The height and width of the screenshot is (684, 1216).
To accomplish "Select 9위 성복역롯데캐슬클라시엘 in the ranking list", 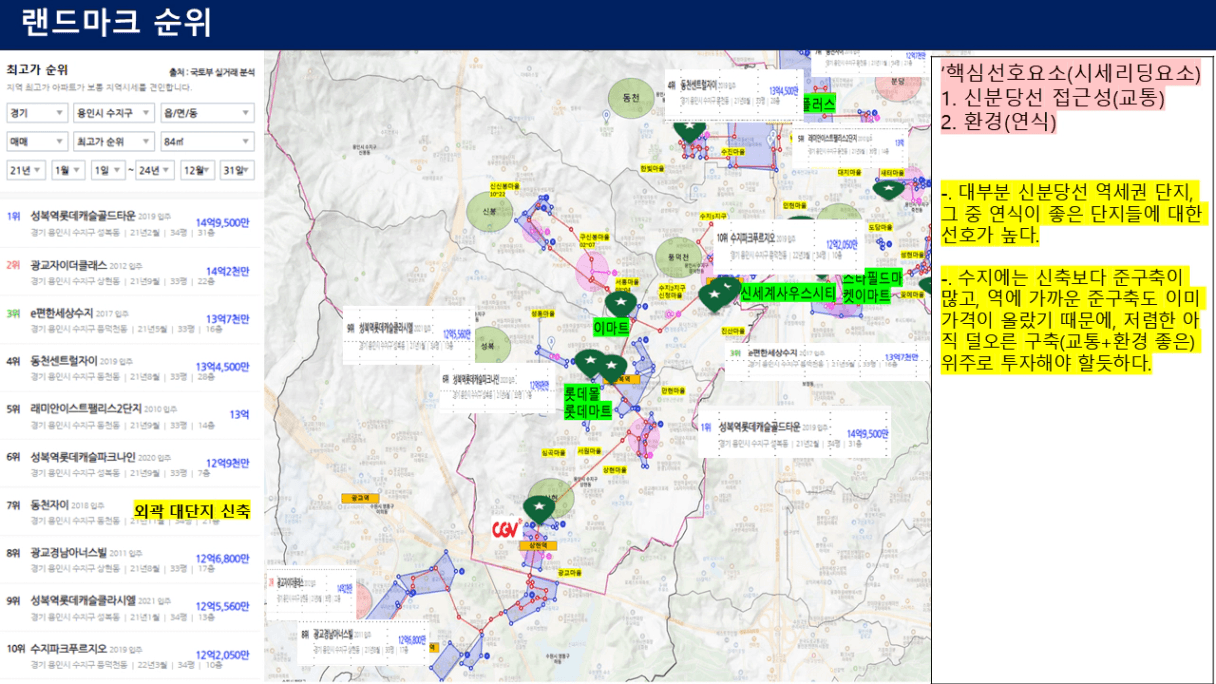I will [x=128, y=607].
